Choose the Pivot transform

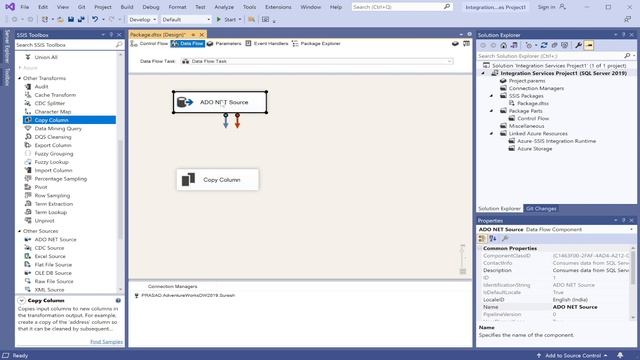pos(41,187)
